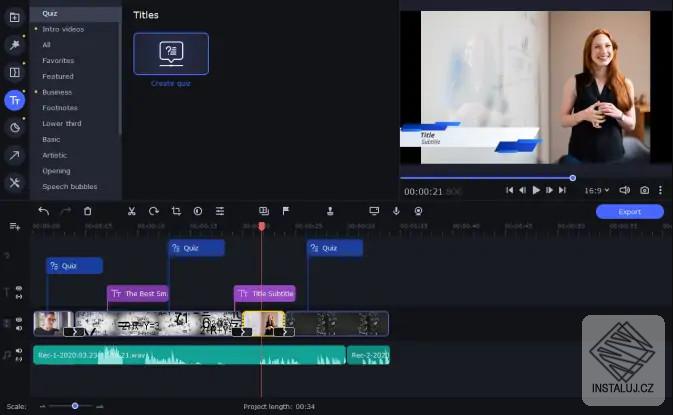Zoom out timeline with scale minus

(x=42, y=406)
